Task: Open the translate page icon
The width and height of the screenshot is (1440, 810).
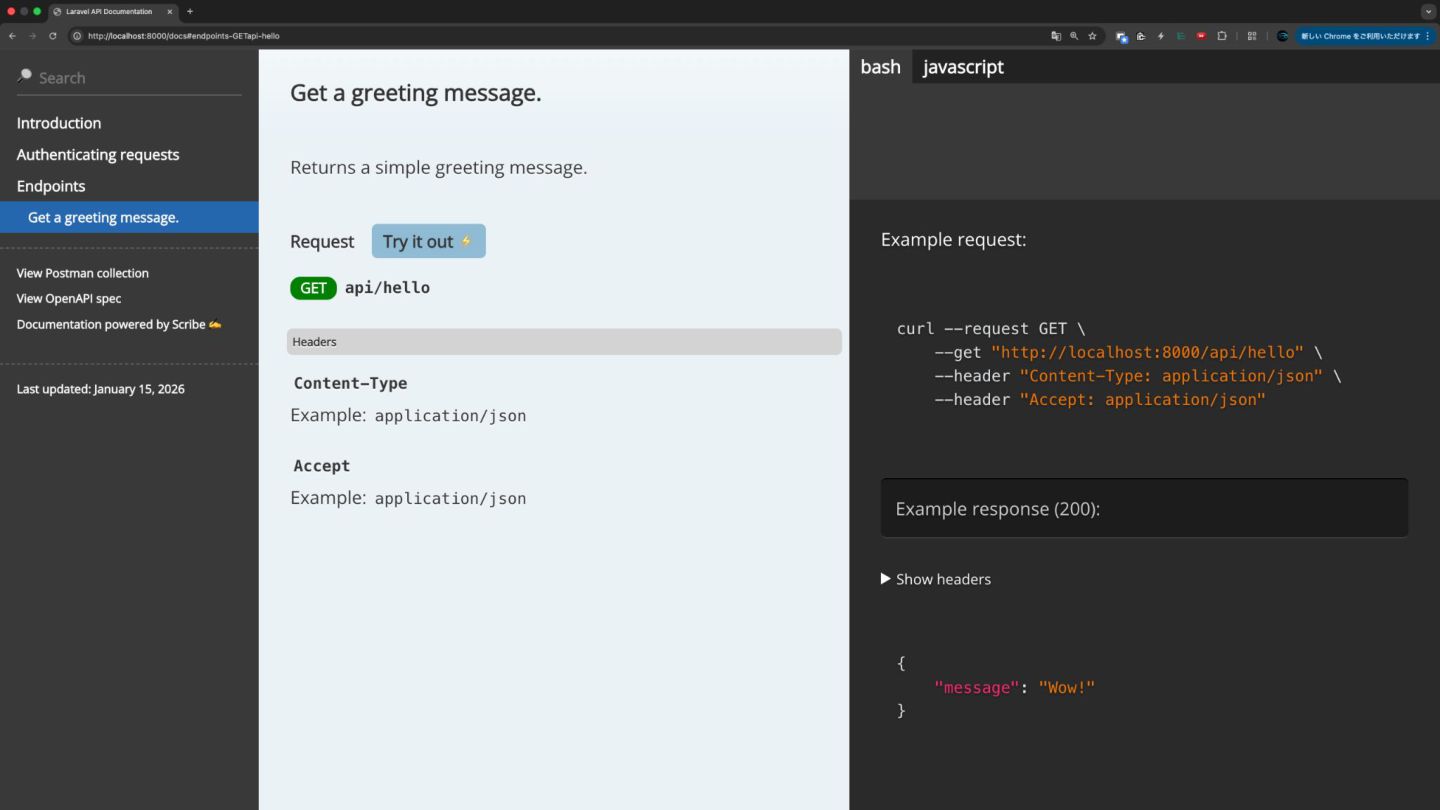Action: (x=1056, y=36)
